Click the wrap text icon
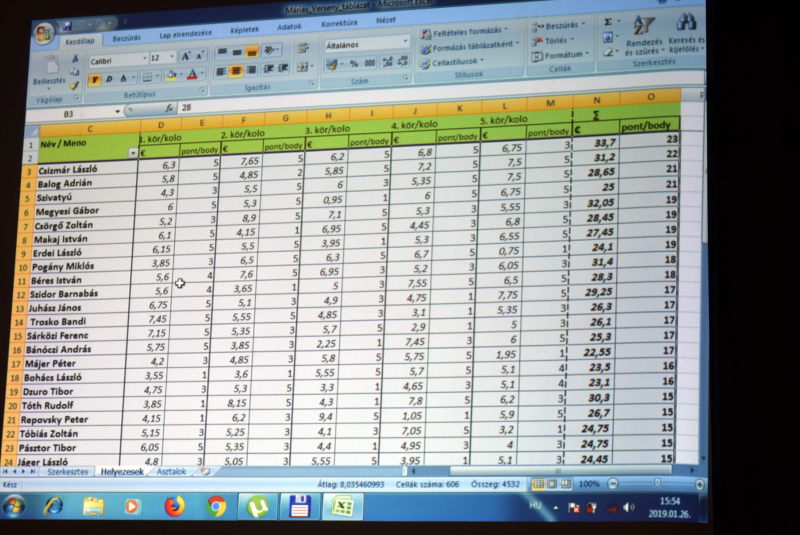This screenshot has width=800, height=535. point(303,48)
